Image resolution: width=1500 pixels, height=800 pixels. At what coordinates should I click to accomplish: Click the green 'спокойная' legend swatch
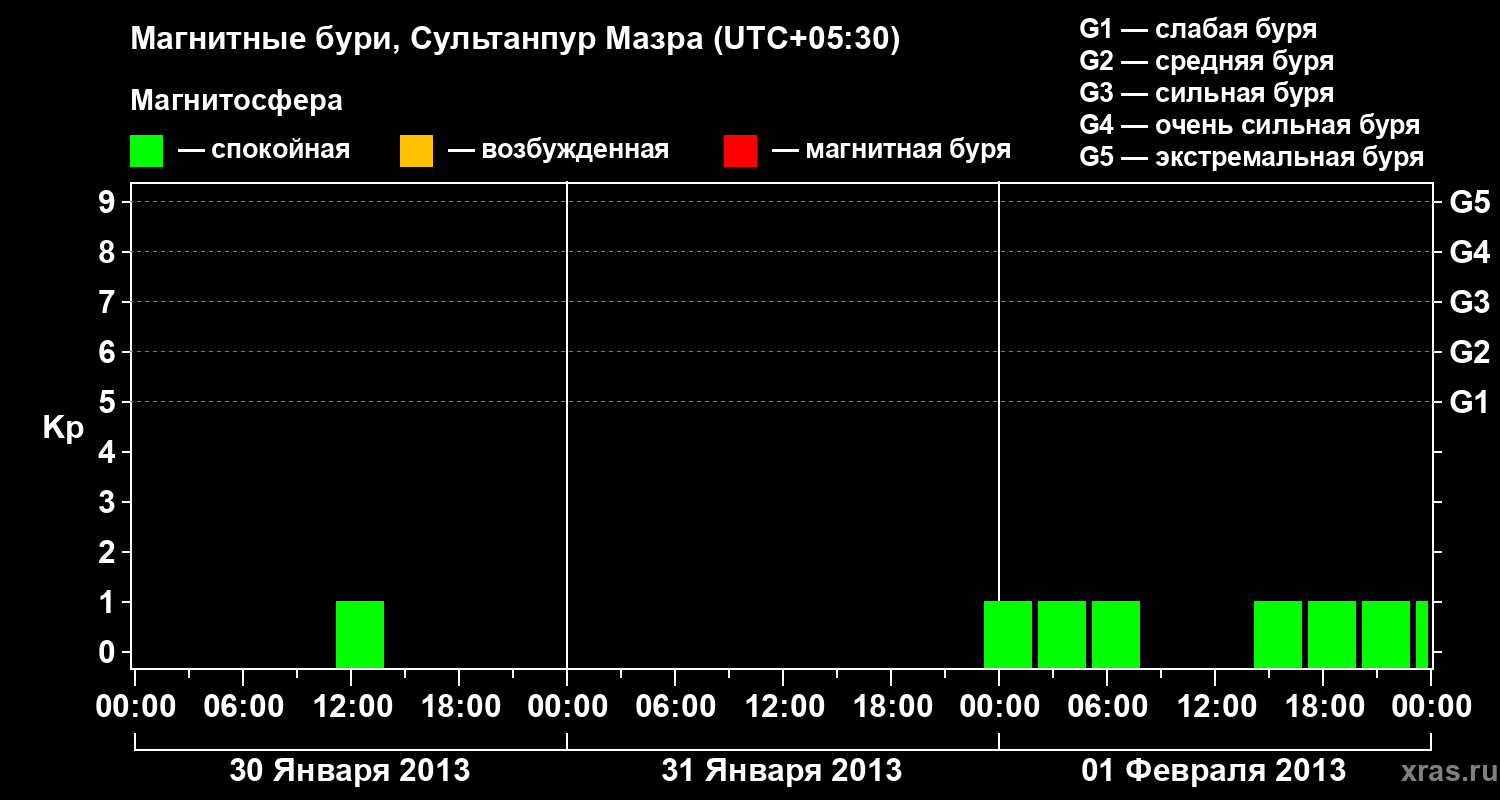(147, 151)
